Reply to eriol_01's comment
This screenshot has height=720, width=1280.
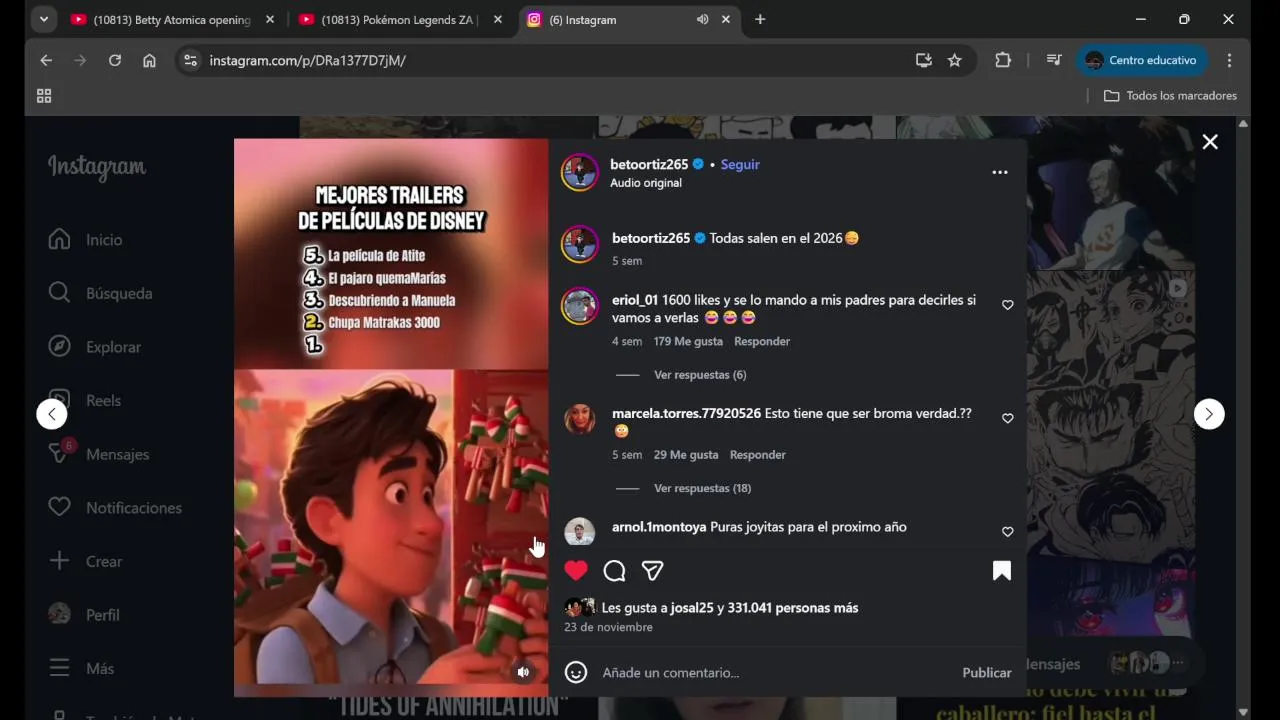pos(762,342)
